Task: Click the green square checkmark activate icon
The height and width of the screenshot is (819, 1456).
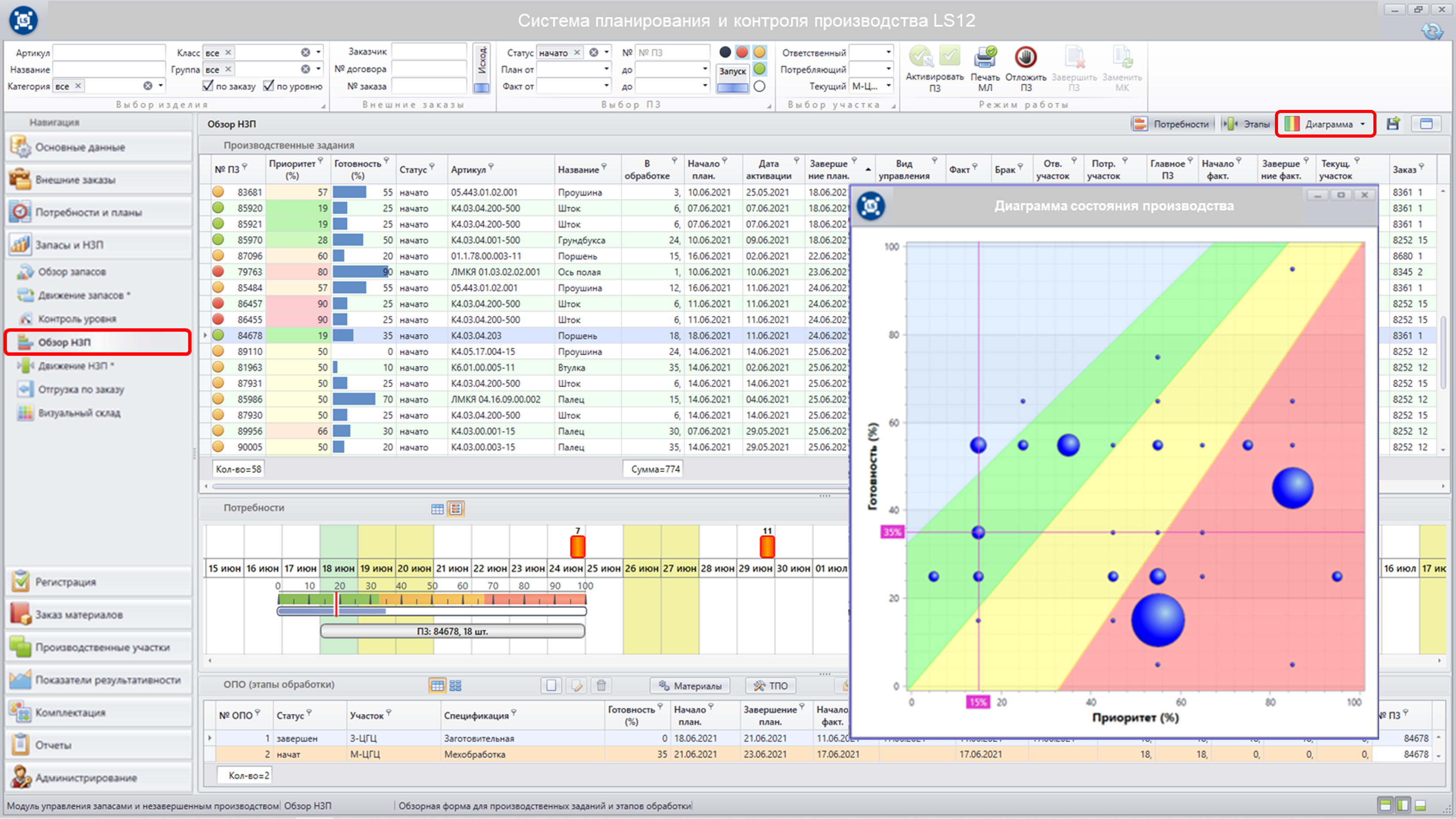Action: tap(950, 56)
